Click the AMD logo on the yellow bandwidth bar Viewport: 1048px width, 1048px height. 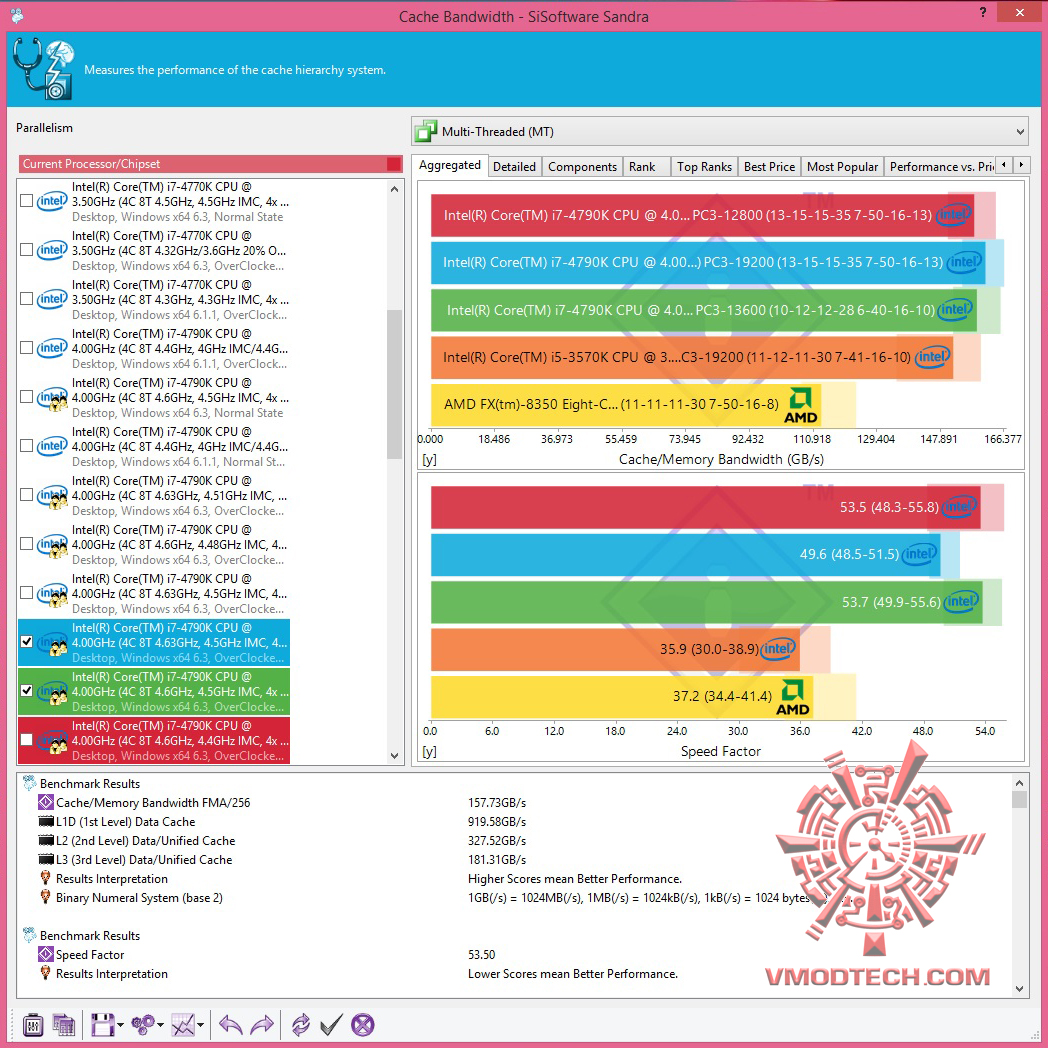(x=801, y=405)
